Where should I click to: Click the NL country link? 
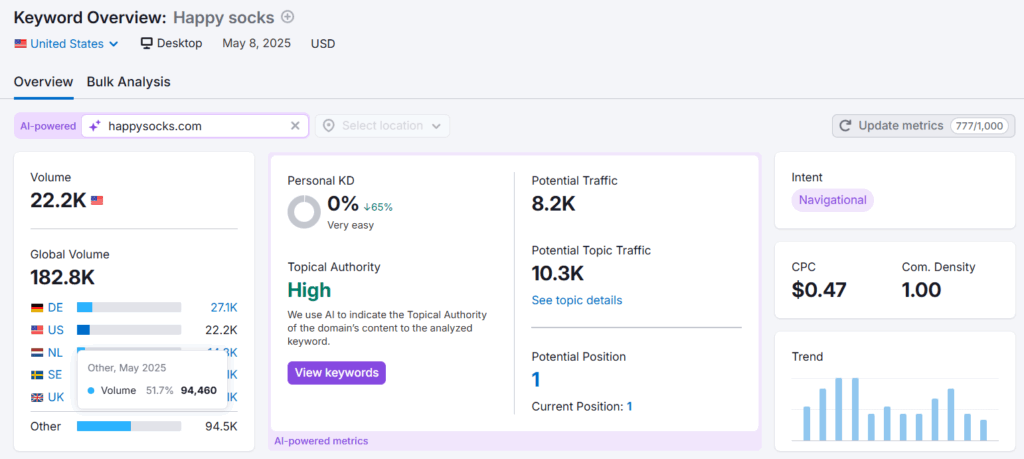click(x=56, y=353)
